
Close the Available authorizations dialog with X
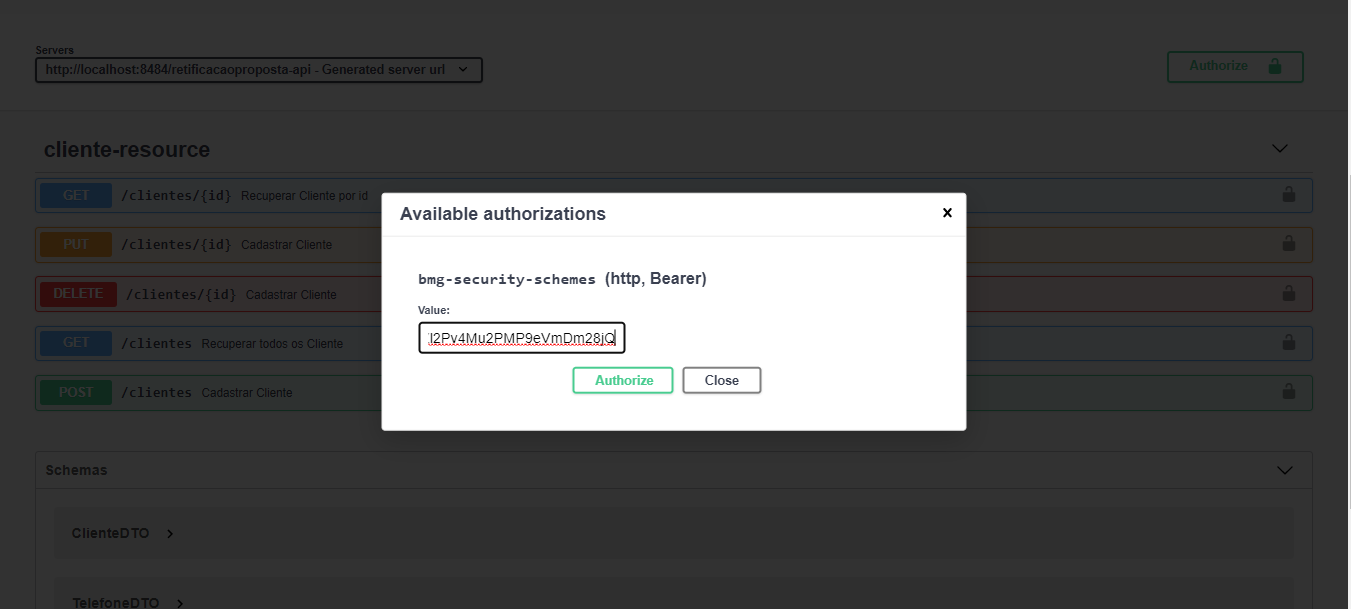(947, 213)
